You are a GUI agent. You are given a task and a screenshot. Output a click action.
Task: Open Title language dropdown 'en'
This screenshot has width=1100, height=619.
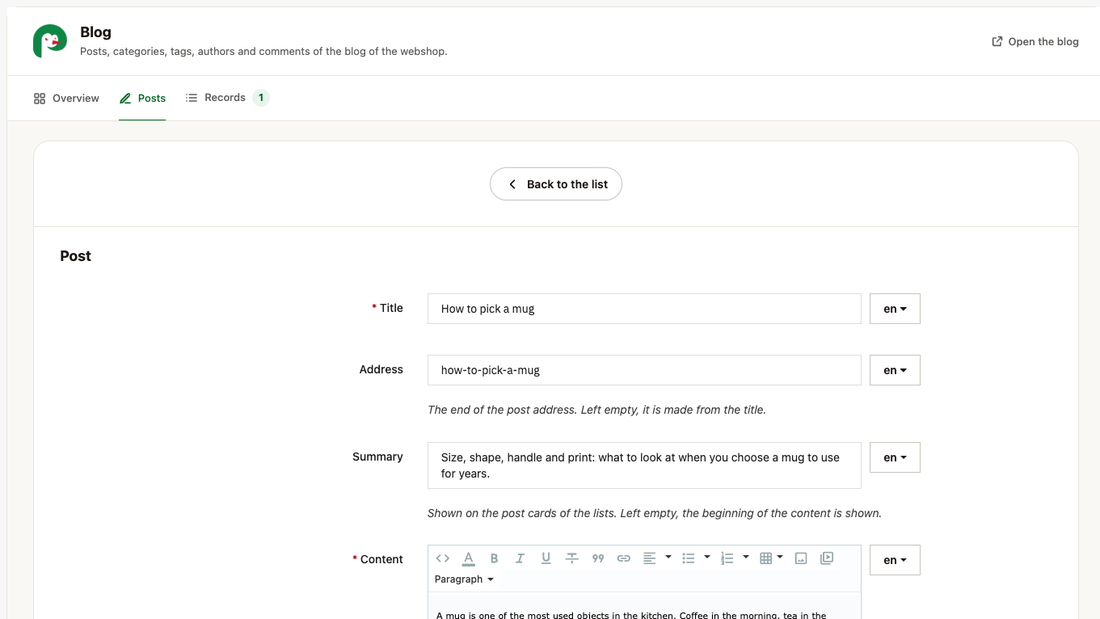(x=894, y=309)
